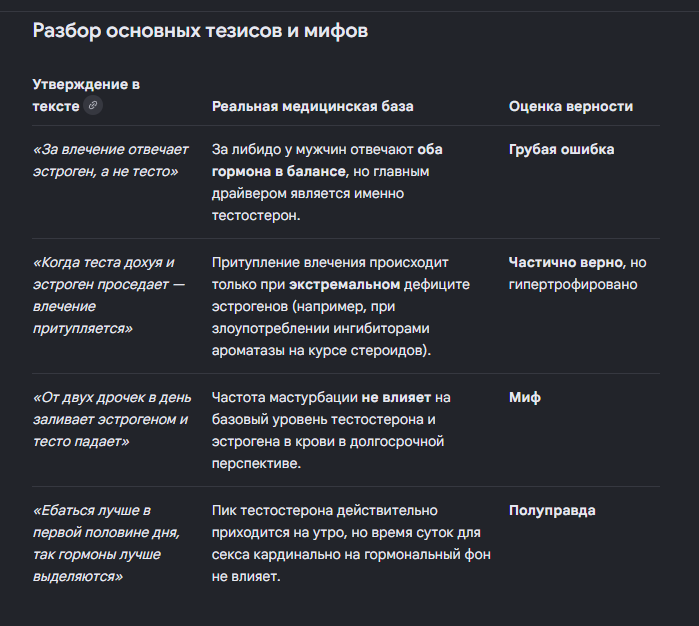
Task: Click the 'Оценка верности' column header
Action: tap(571, 106)
